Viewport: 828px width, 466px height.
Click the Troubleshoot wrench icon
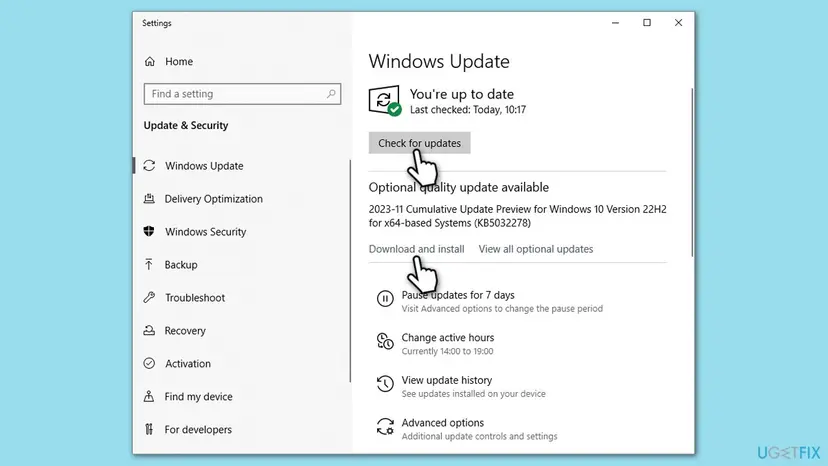(149, 297)
